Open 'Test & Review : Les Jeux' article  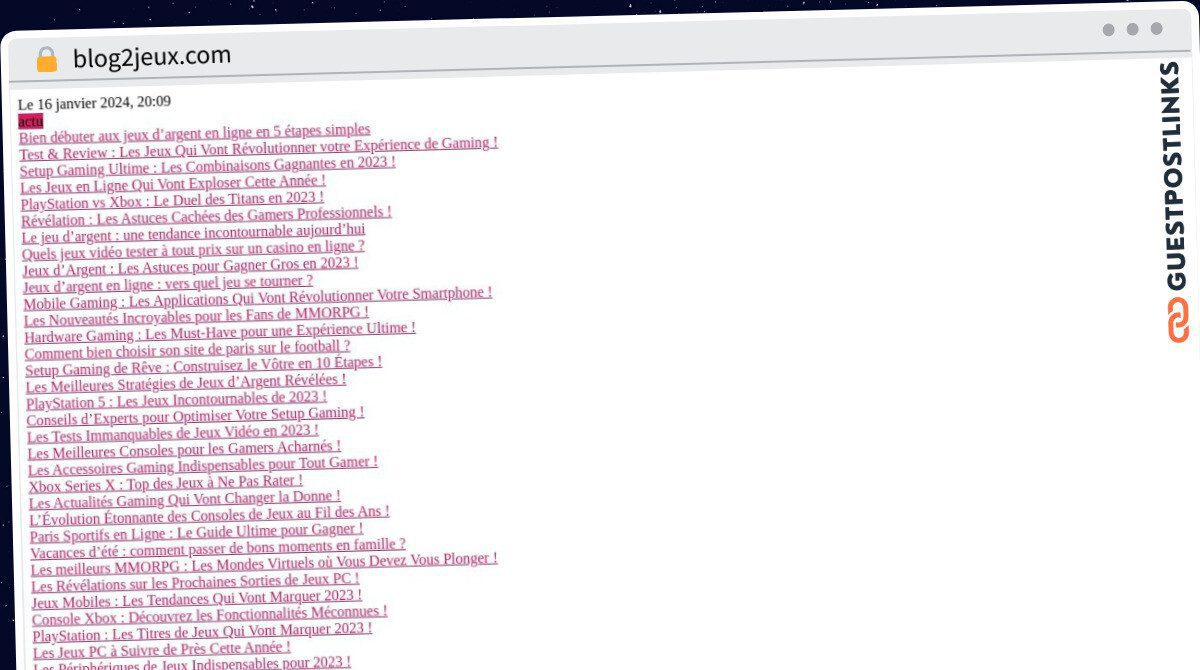pyautogui.click(x=259, y=149)
